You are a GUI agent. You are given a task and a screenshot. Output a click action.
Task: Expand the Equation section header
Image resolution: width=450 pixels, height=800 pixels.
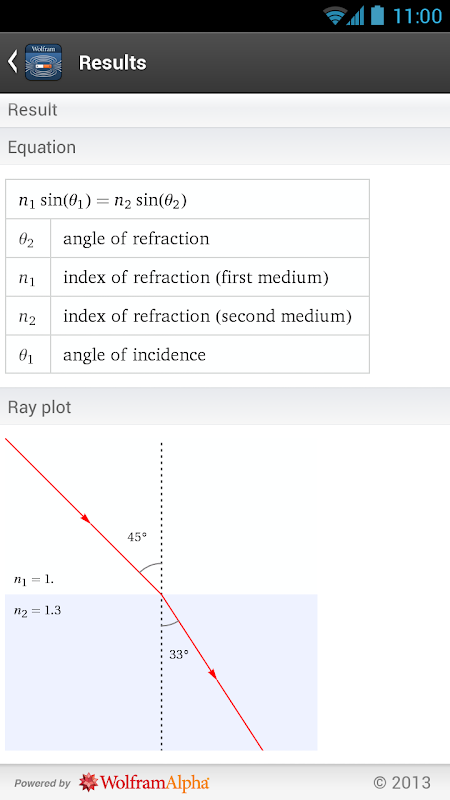click(x=225, y=147)
